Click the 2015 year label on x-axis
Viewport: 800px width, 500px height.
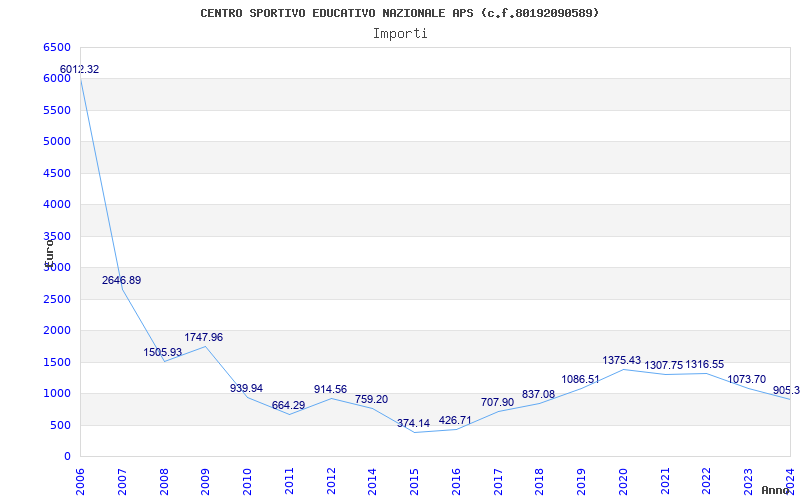pyautogui.click(x=415, y=482)
